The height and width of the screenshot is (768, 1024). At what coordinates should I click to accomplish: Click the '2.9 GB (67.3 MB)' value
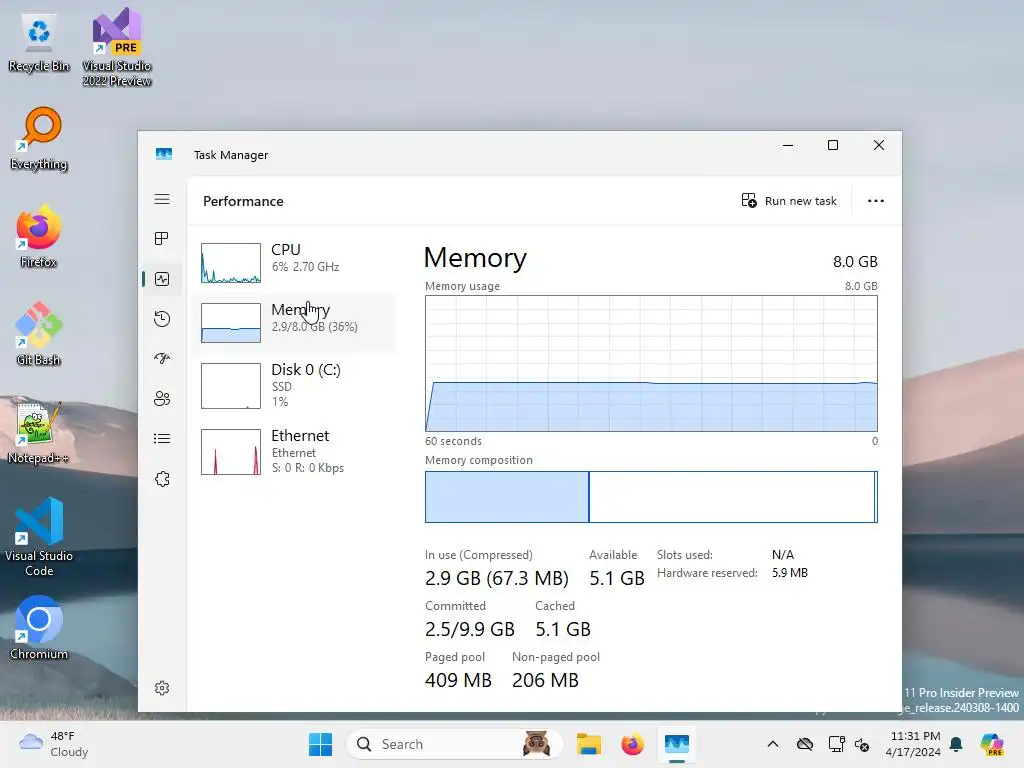click(x=497, y=578)
